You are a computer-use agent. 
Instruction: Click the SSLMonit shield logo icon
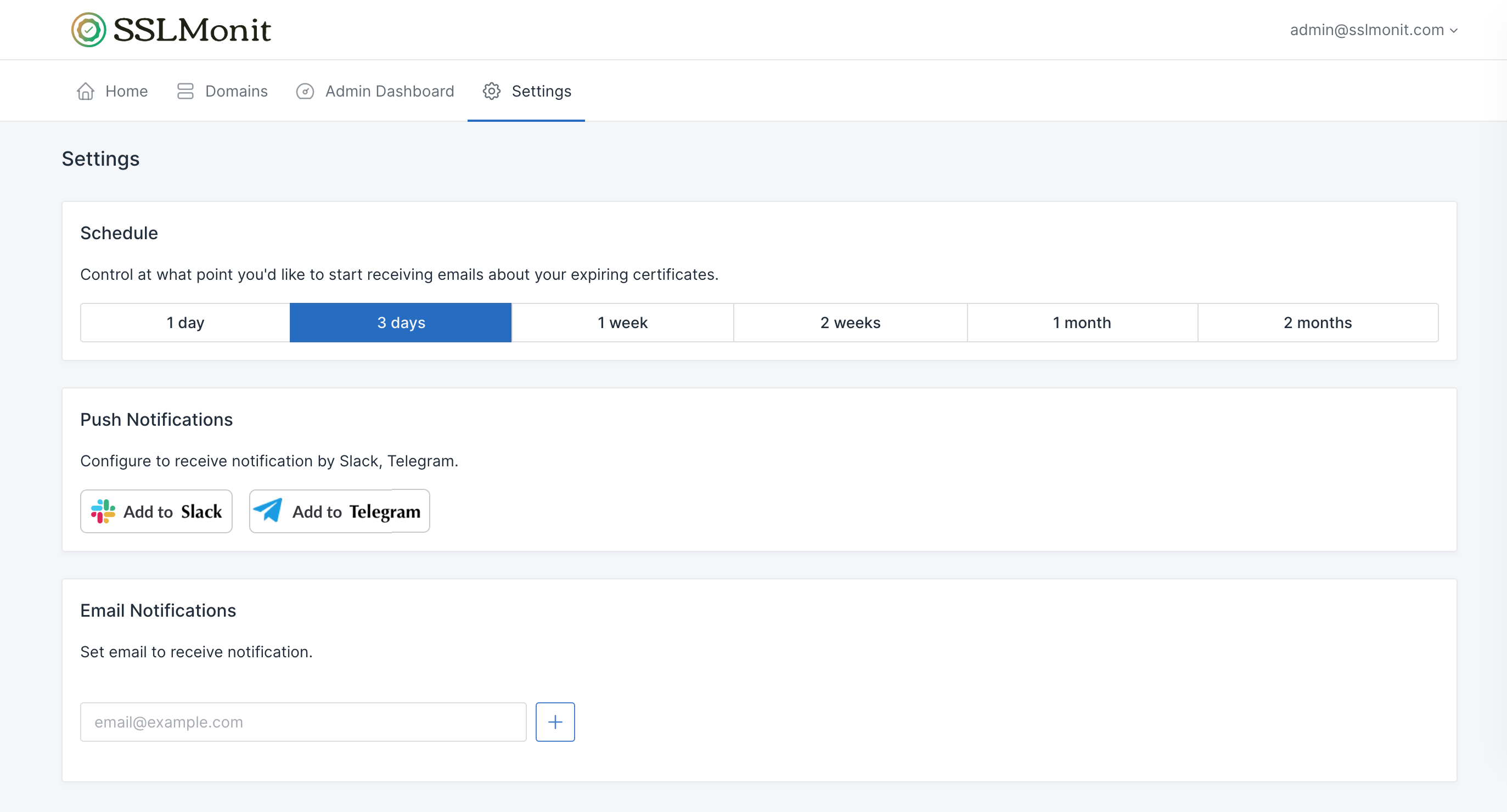pos(88,30)
